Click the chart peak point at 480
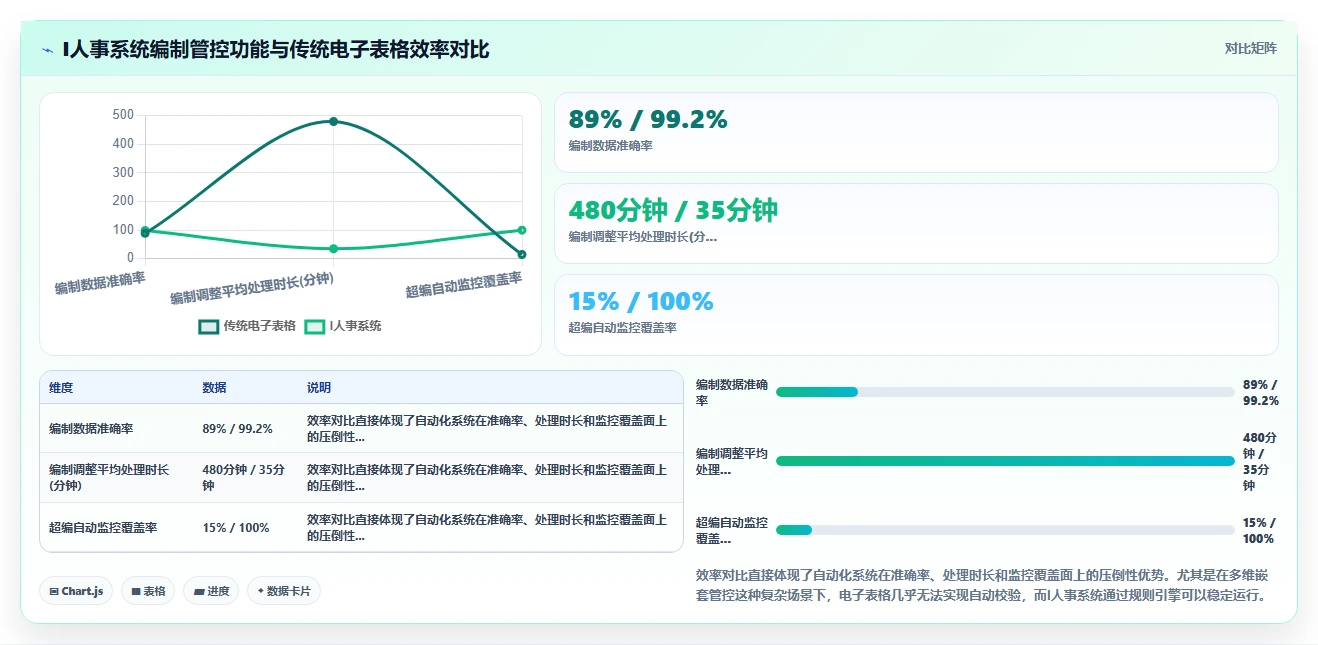The image size is (1318, 645). [333, 121]
